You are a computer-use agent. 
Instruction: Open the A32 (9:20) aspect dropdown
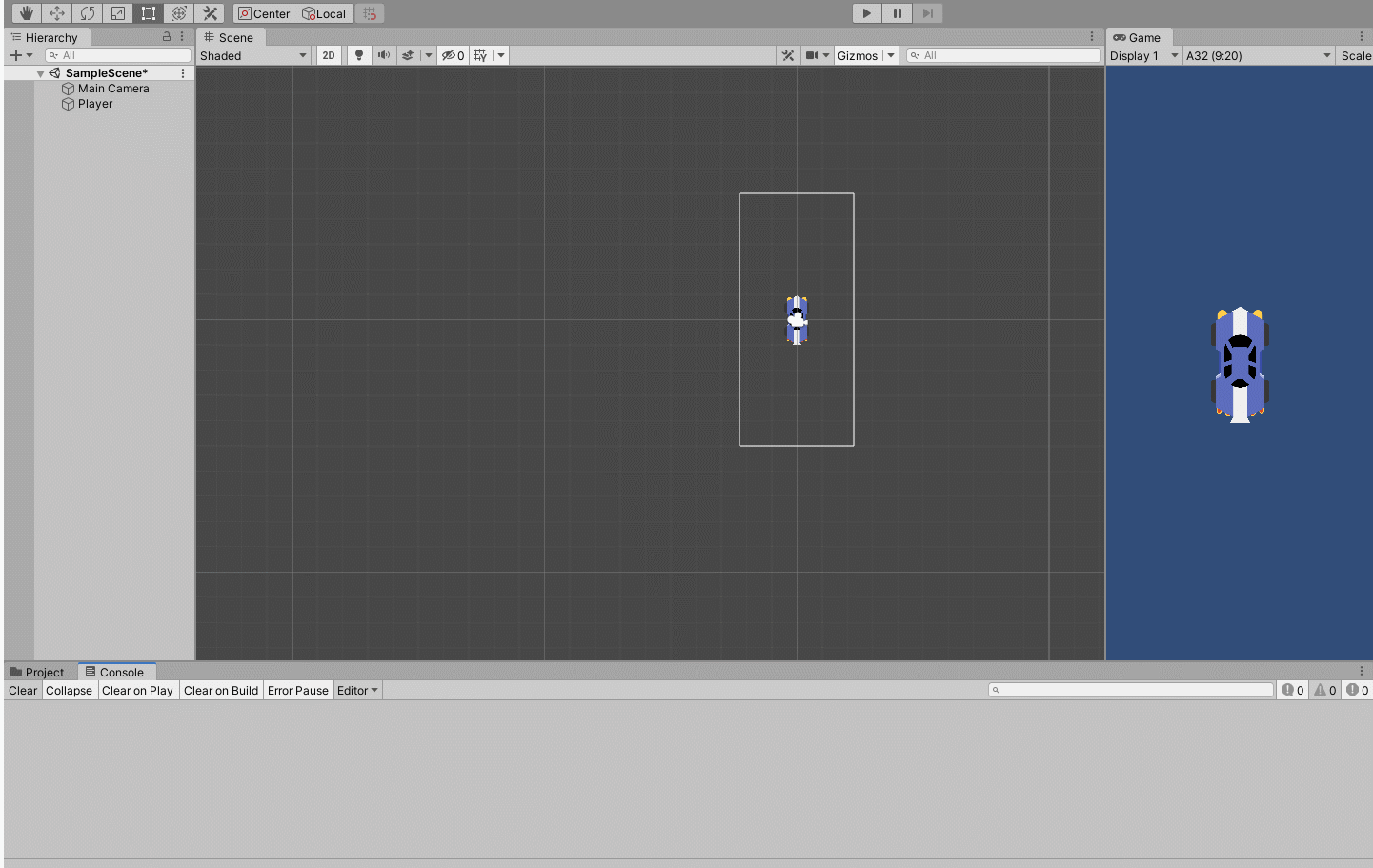tap(1259, 55)
